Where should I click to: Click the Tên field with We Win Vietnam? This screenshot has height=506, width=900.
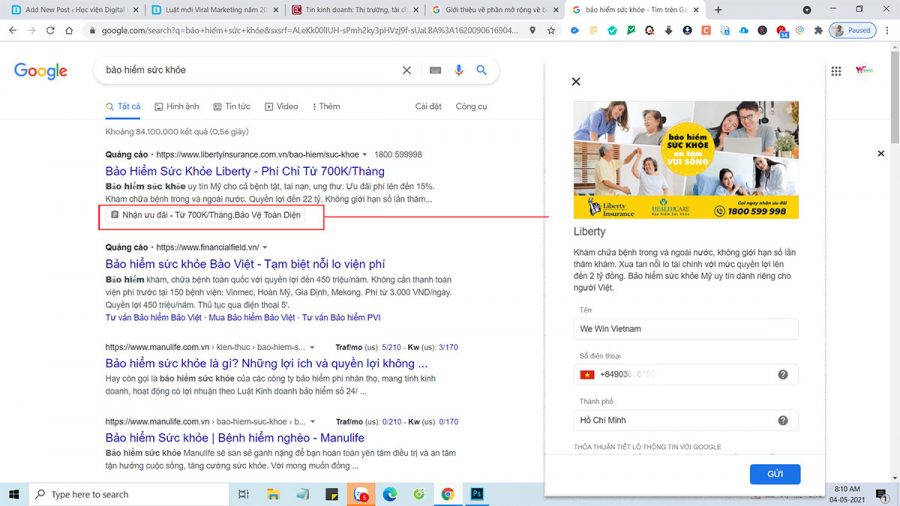pos(686,329)
